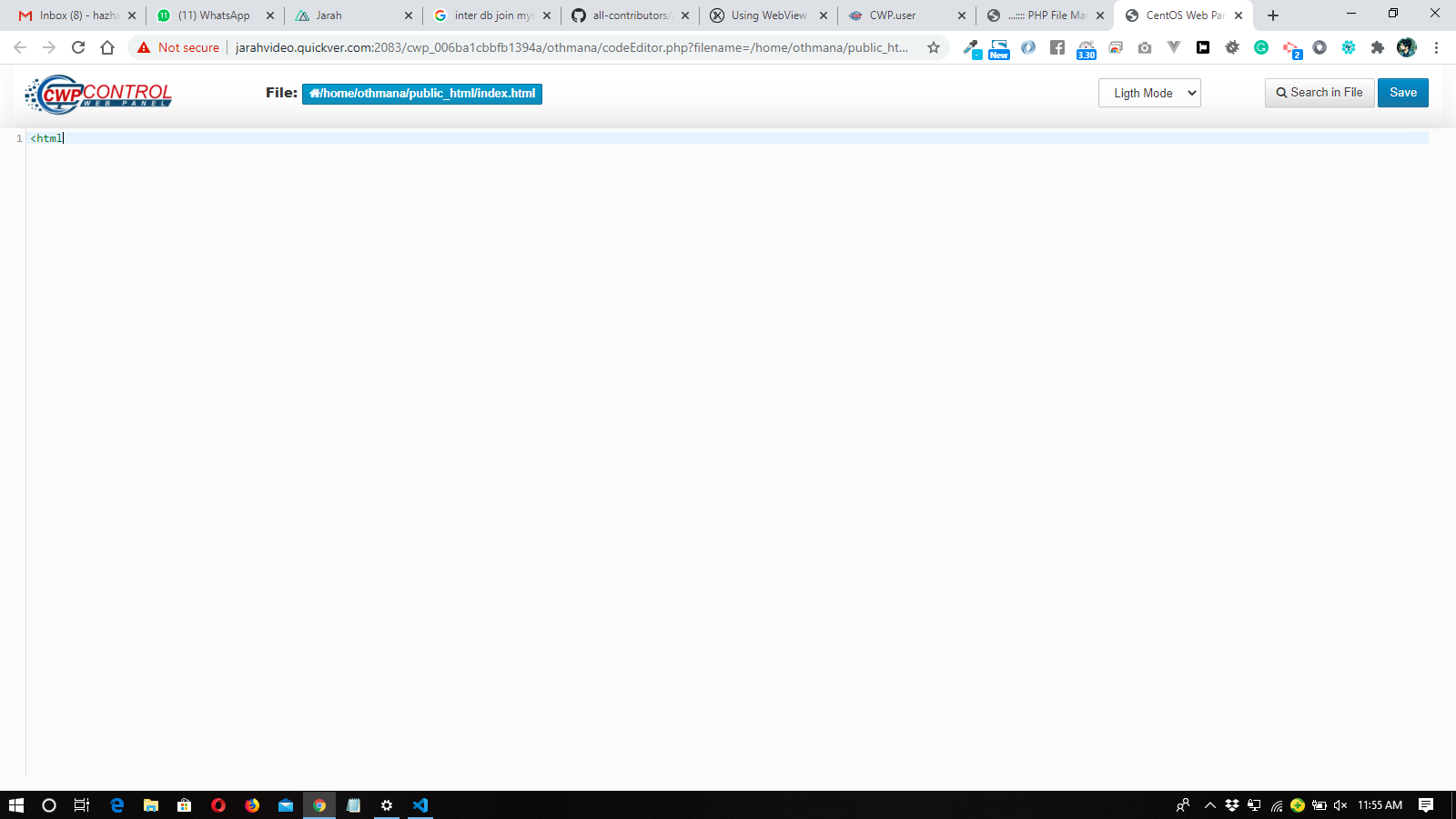Reload the page
The width and height of the screenshot is (1456, 819).
(x=78, y=47)
